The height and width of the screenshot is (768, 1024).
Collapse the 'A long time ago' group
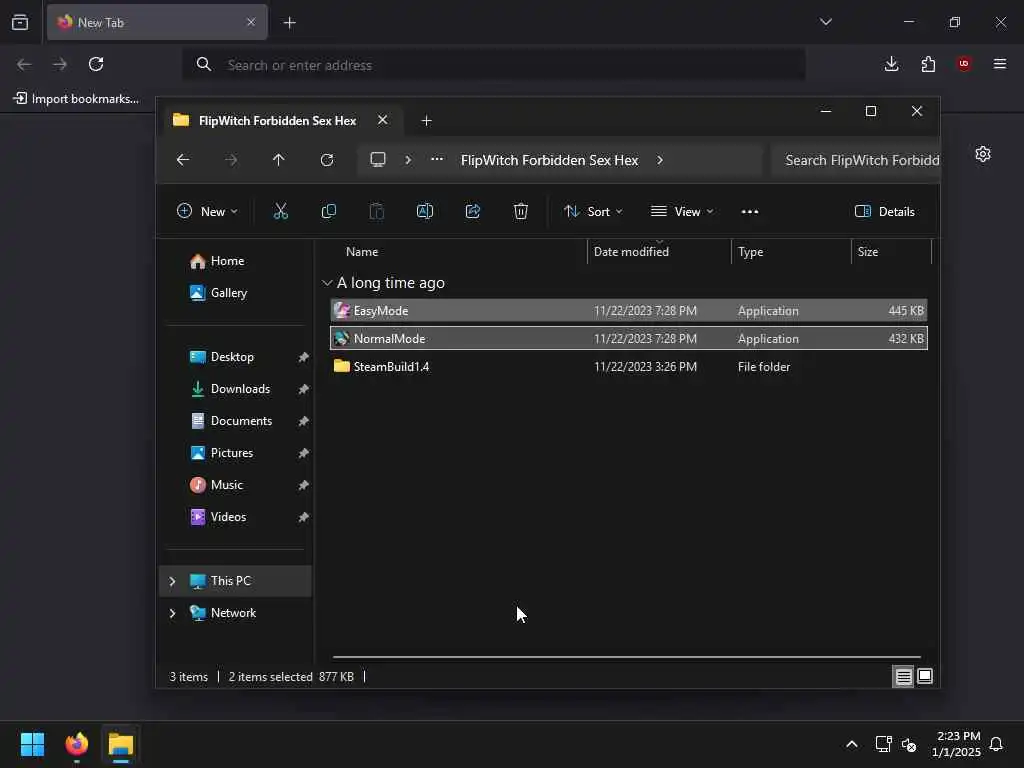327,283
